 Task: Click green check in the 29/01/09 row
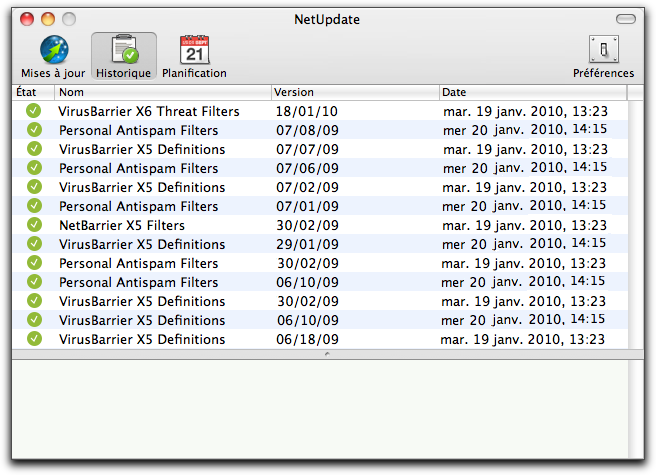34,244
